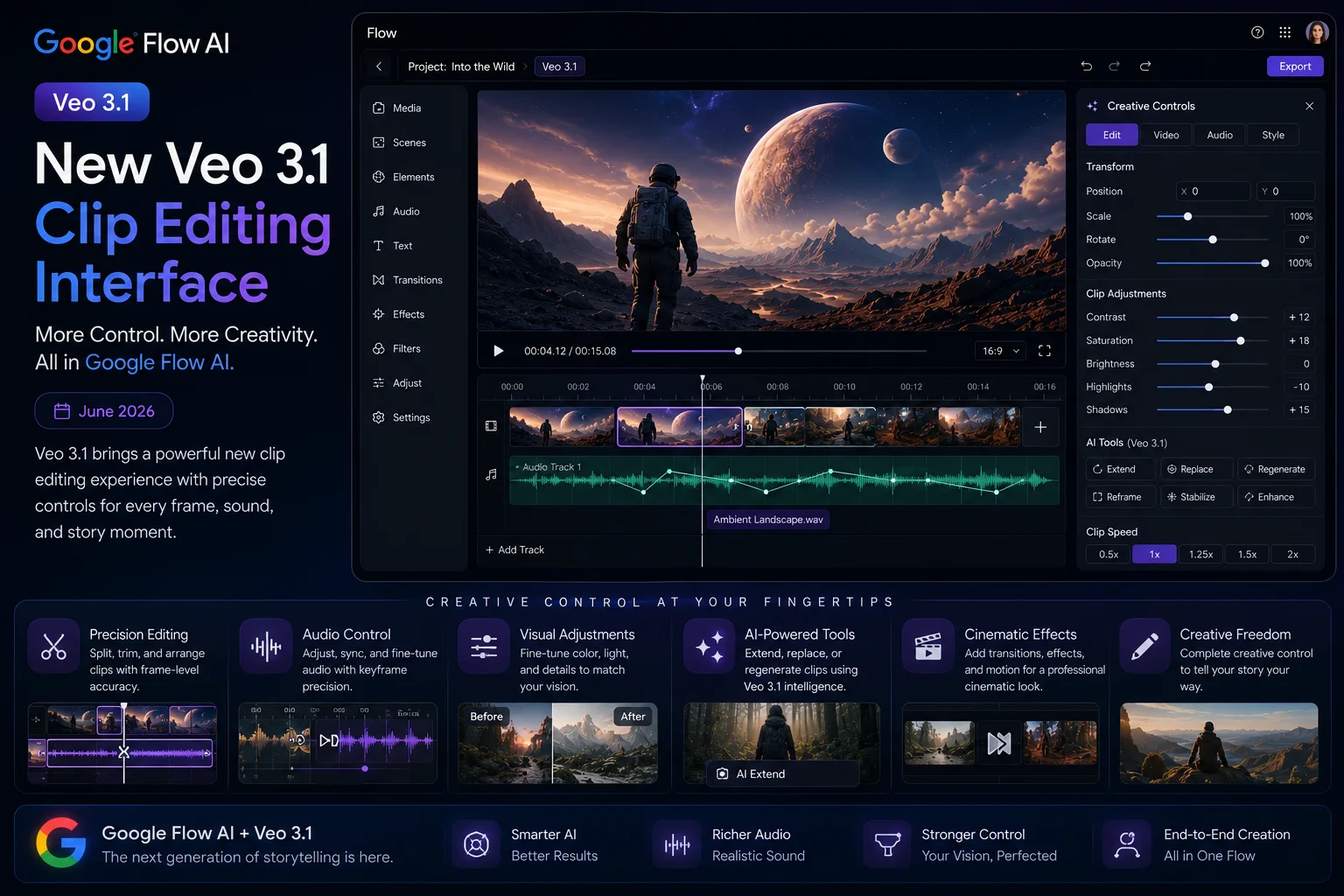This screenshot has width=1344, height=896.
Task: Click the Extend AI tool button
Action: pos(1120,469)
